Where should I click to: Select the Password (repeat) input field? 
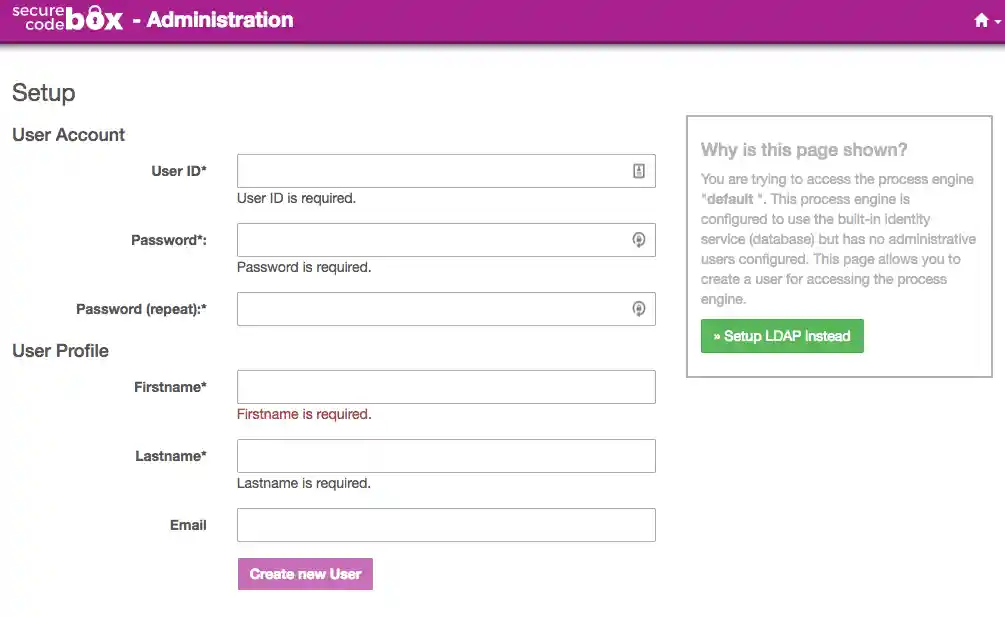point(432,309)
